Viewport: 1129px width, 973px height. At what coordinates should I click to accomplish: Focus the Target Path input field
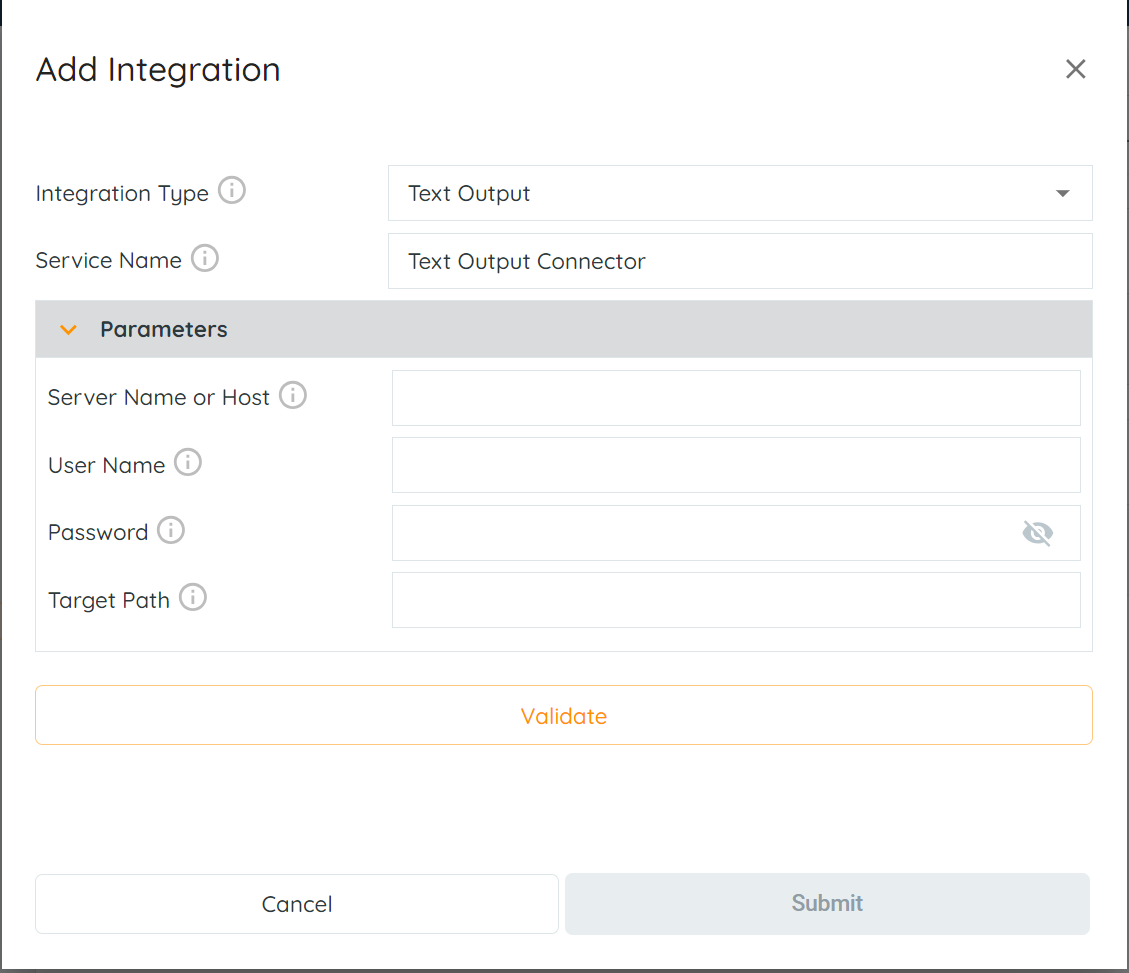736,600
